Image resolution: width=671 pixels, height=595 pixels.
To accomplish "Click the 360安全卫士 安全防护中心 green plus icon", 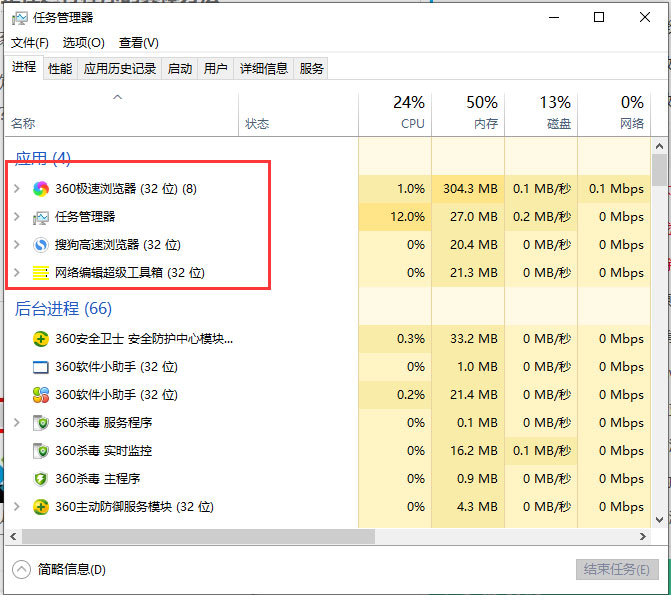I will pos(41,339).
